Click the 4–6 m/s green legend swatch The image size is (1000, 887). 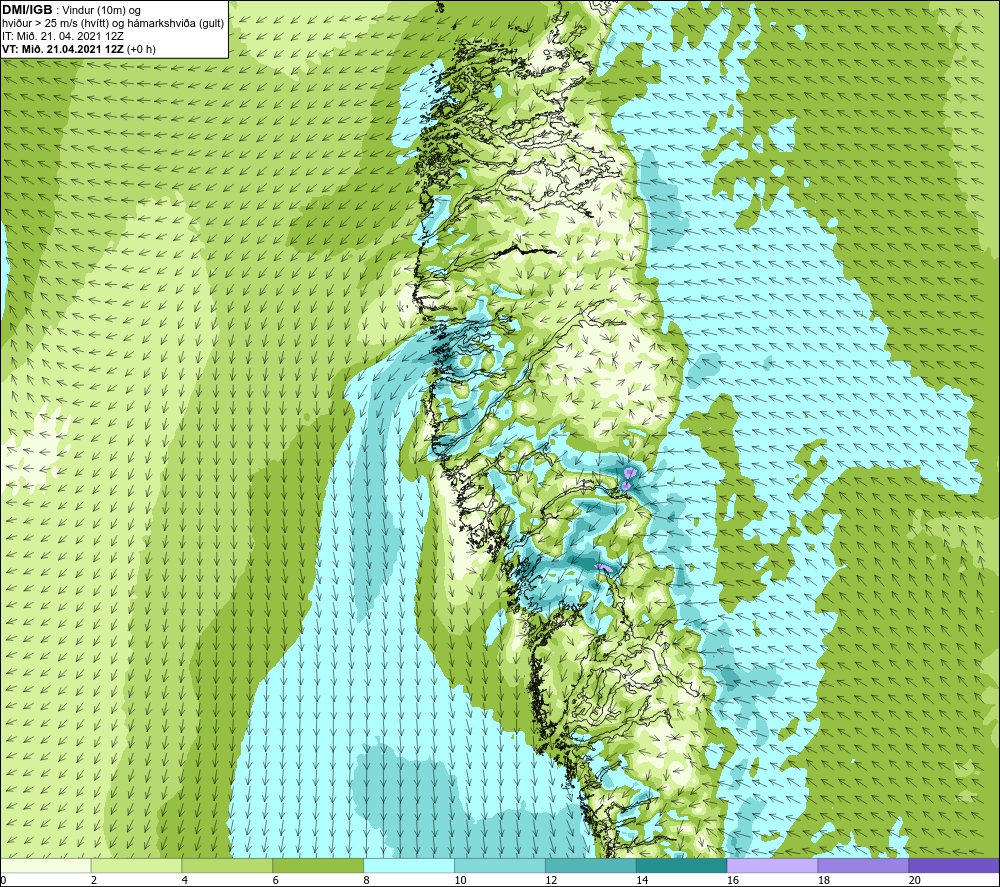tap(227, 866)
